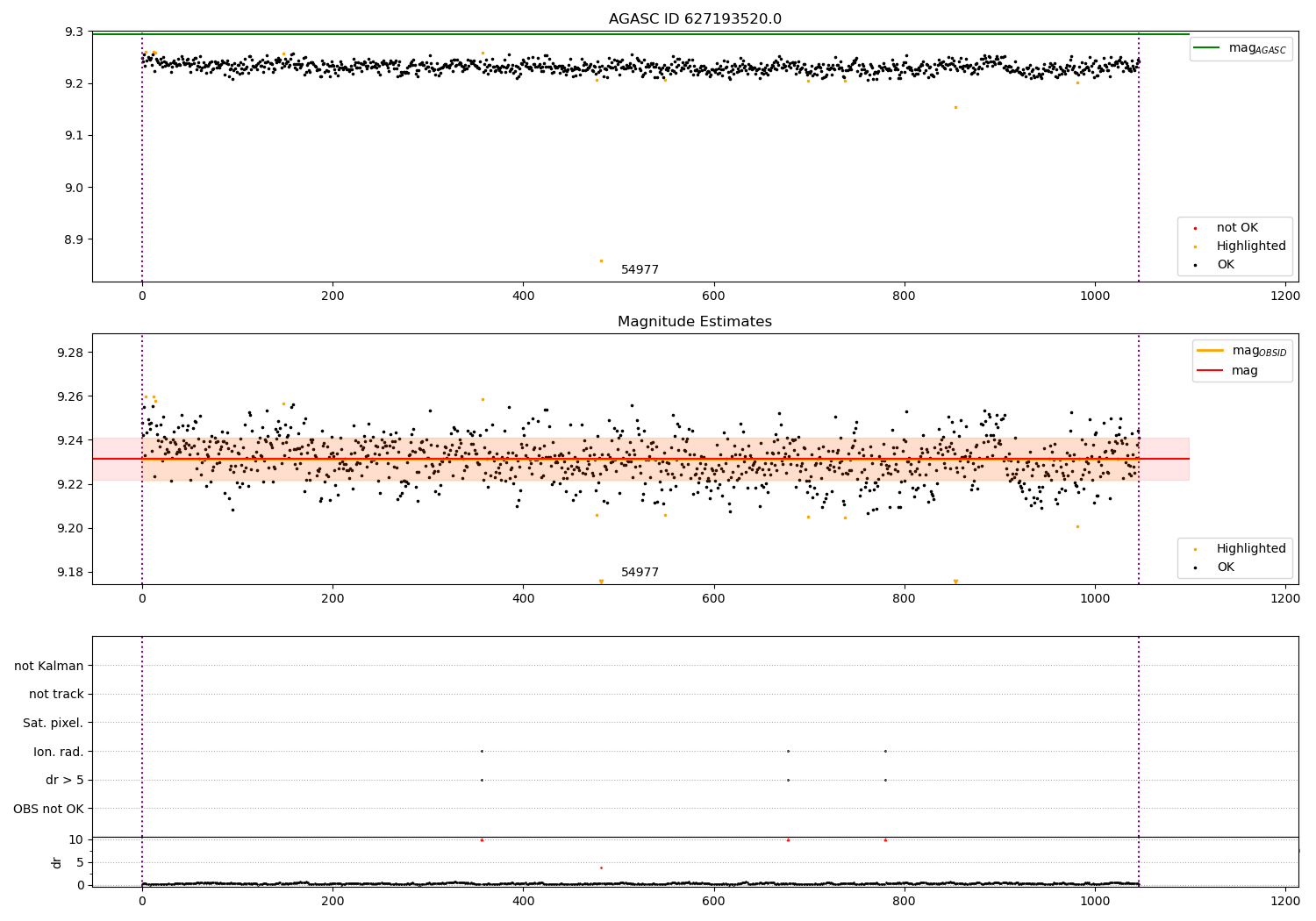Viewport: 1316px width, 921px height.
Task: Click the 'OK' legend entry in the top plot
Action: pyautogui.click(x=1226, y=265)
